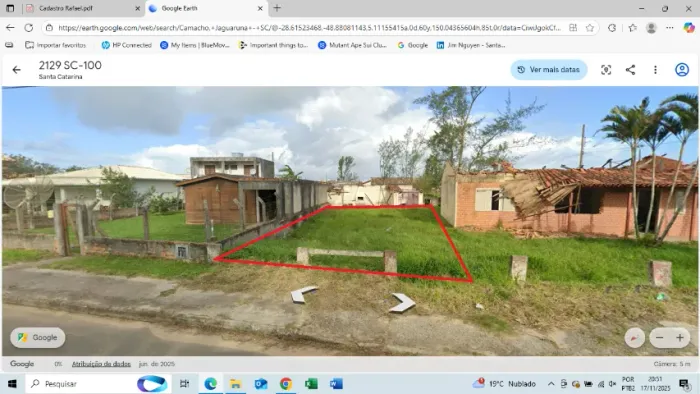Open File Explorer from the taskbar
The width and height of the screenshot is (700, 394).
pos(235,384)
